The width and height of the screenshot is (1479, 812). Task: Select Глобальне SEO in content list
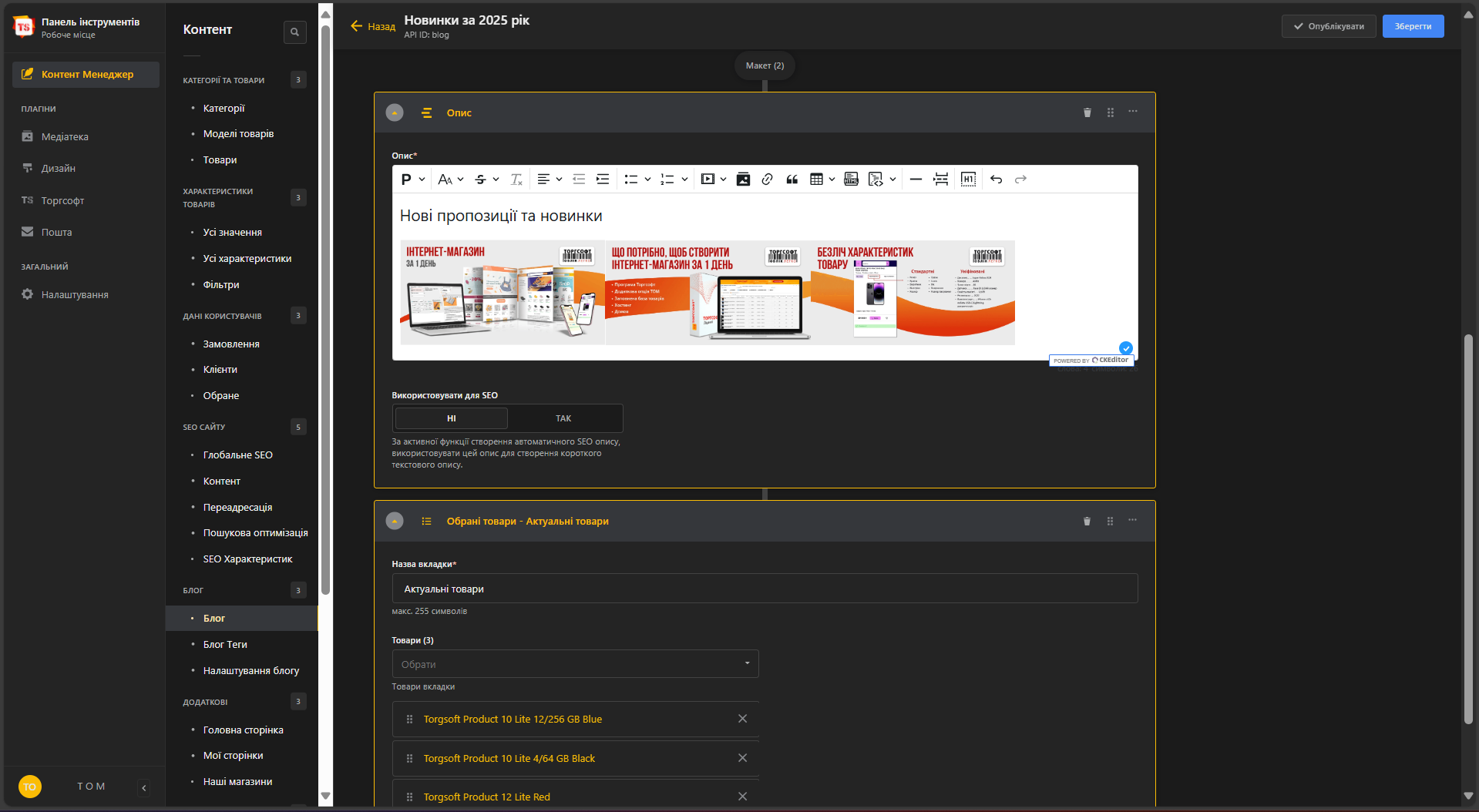237,455
